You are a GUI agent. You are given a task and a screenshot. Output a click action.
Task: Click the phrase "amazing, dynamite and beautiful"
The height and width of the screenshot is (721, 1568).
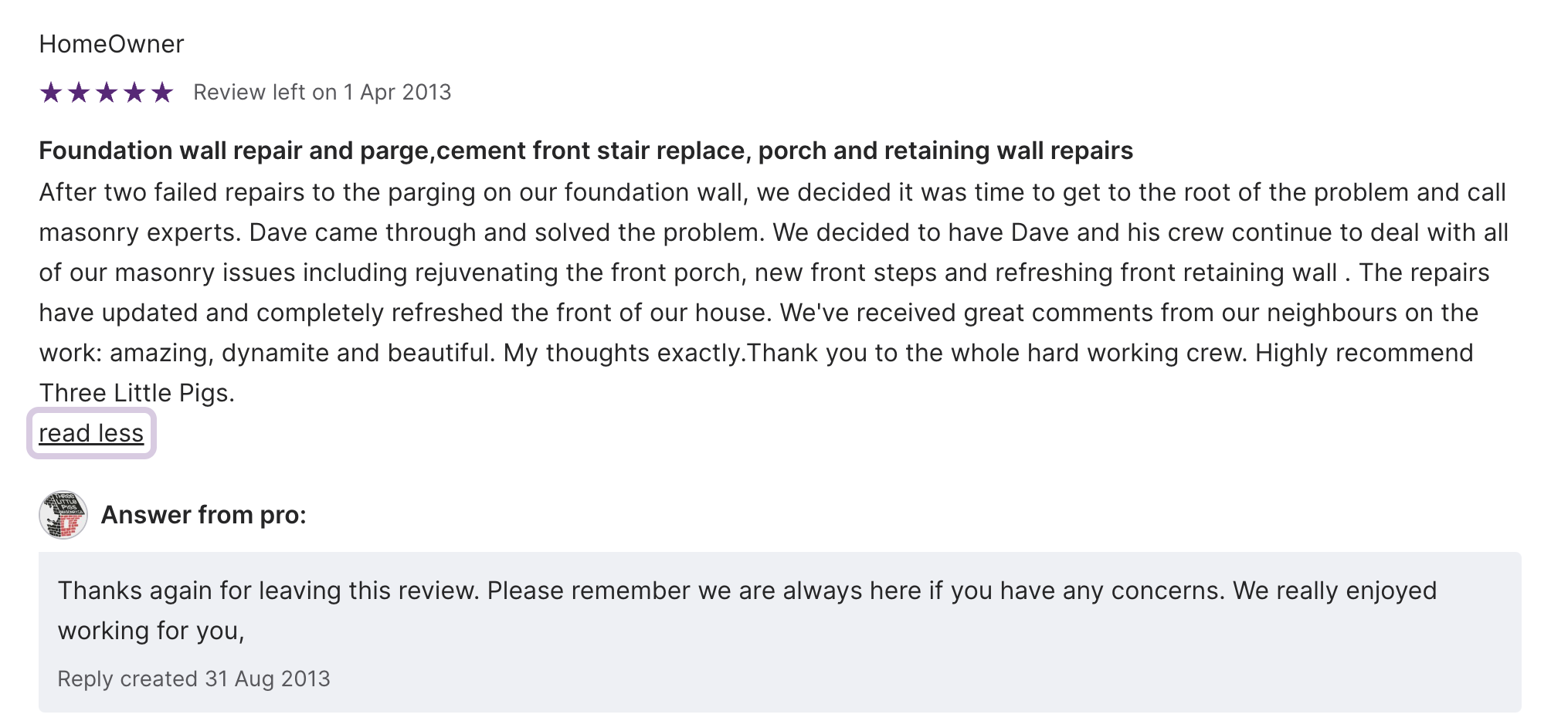pyautogui.click(x=302, y=353)
